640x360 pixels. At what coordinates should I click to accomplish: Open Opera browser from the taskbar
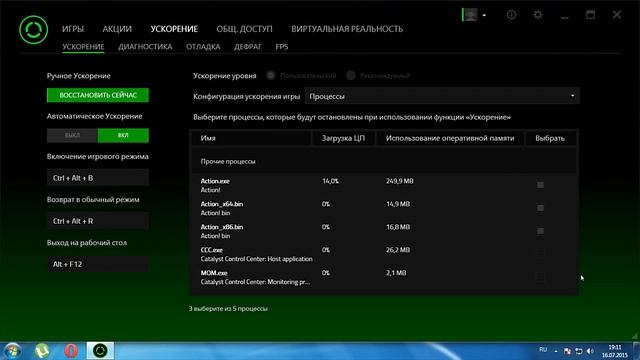pos(71,351)
